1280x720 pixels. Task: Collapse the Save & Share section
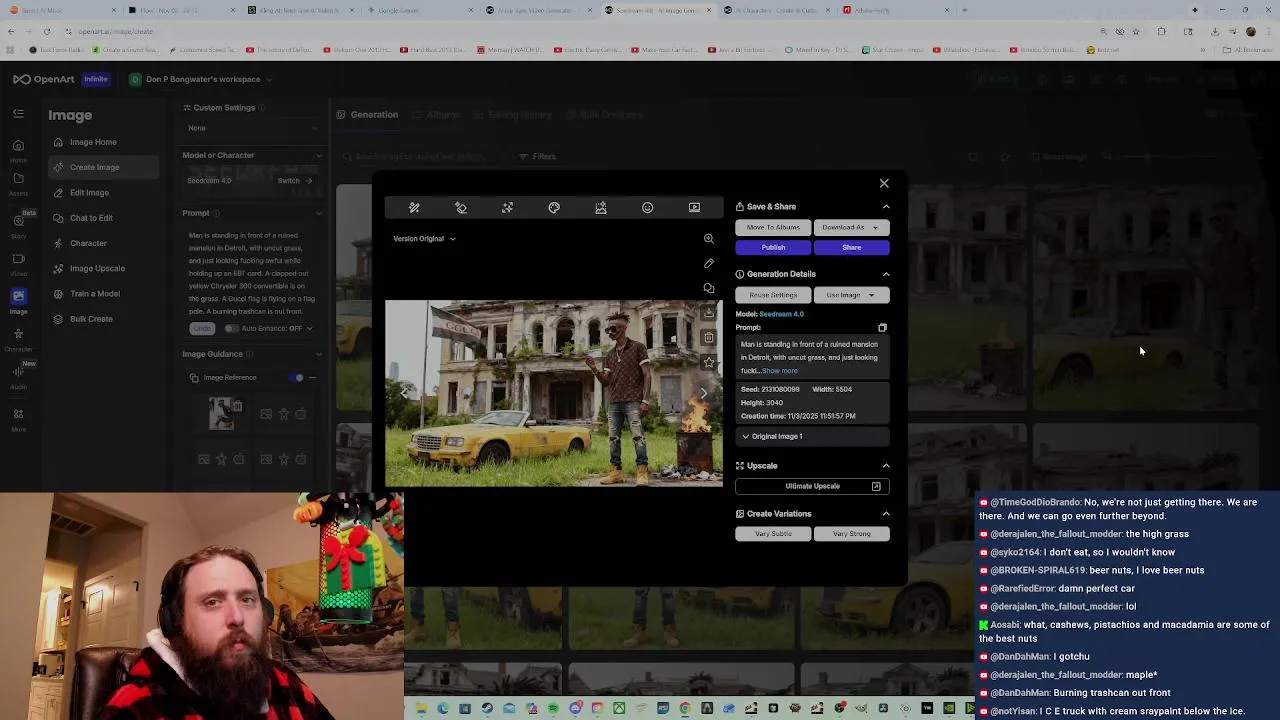[x=886, y=207]
